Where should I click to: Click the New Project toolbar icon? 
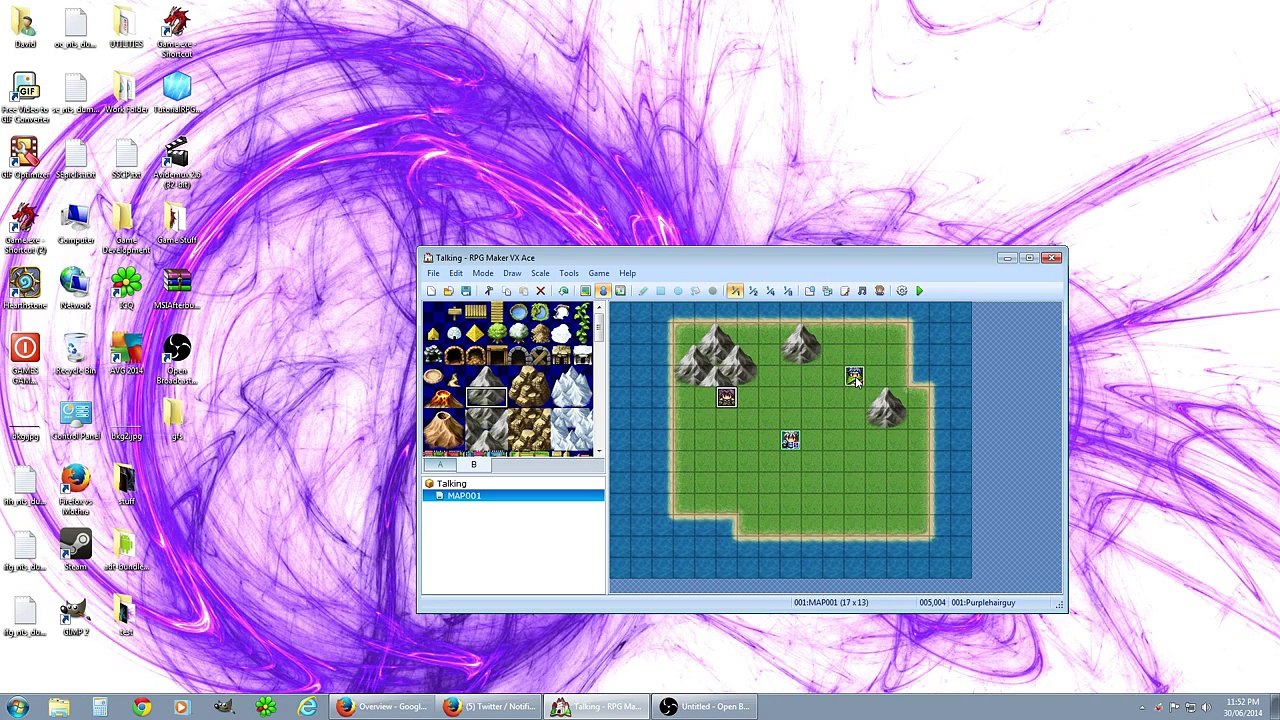(431, 291)
